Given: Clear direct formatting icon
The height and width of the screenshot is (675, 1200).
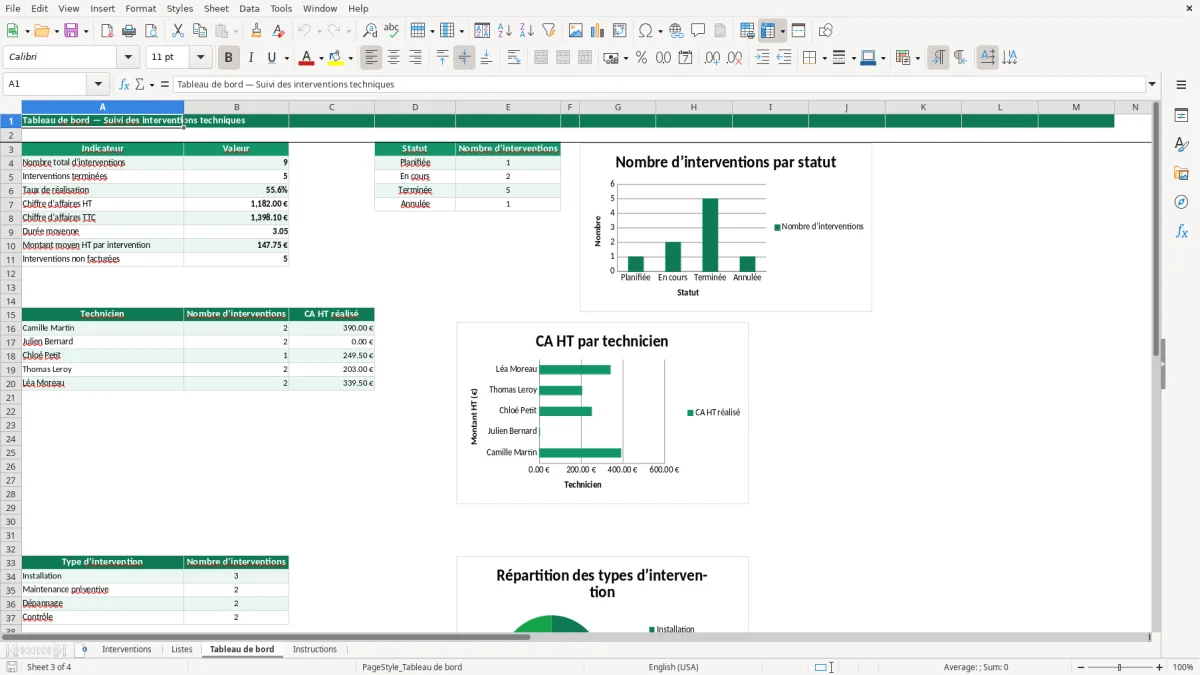Looking at the screenshot, I should point(279,31).
